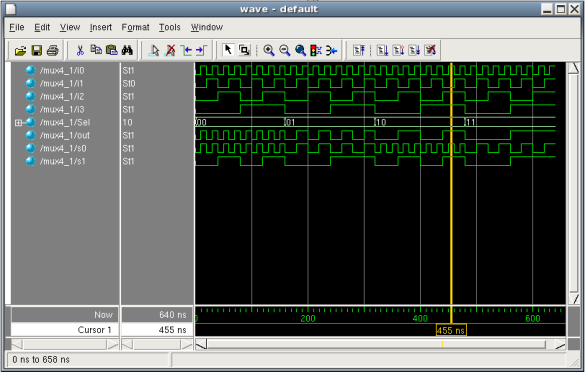This screenshot has width=585, height=372.
Task: Click the Cursor 1 label
Action: tap(94, 330)
